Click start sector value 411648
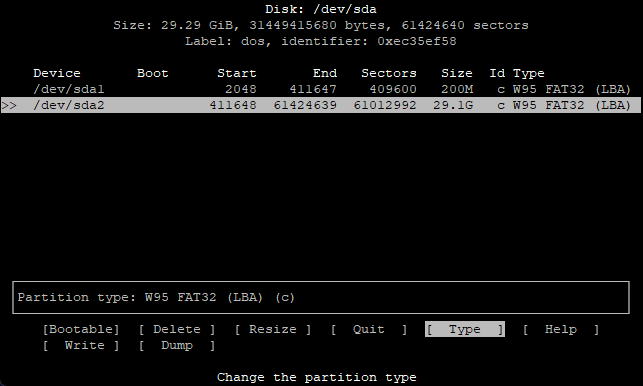The image size is (643, 386). pos(233,105)
